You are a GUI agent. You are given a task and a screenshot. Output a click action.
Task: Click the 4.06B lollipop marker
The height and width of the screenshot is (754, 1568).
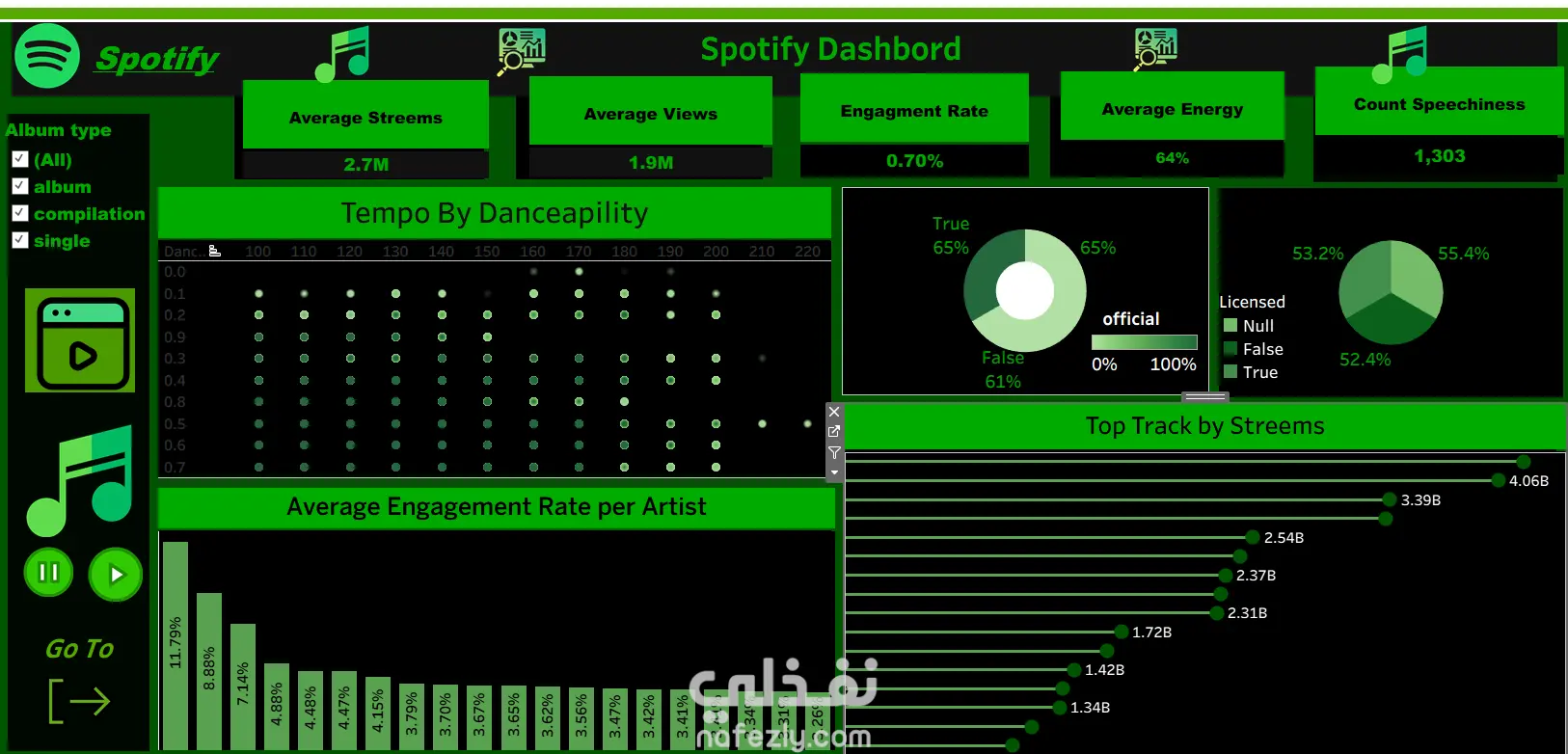1499,480
